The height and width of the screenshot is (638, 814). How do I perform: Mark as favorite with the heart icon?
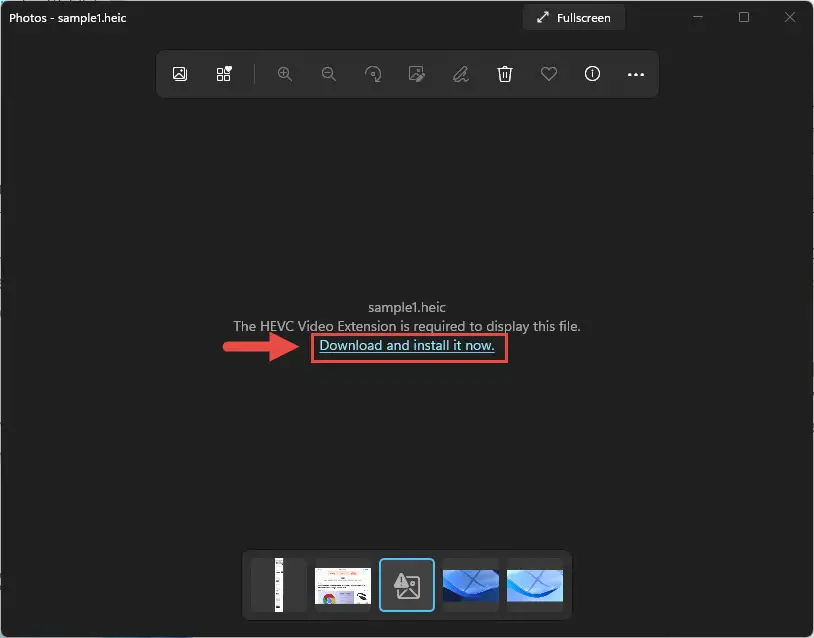pos(549,74)
